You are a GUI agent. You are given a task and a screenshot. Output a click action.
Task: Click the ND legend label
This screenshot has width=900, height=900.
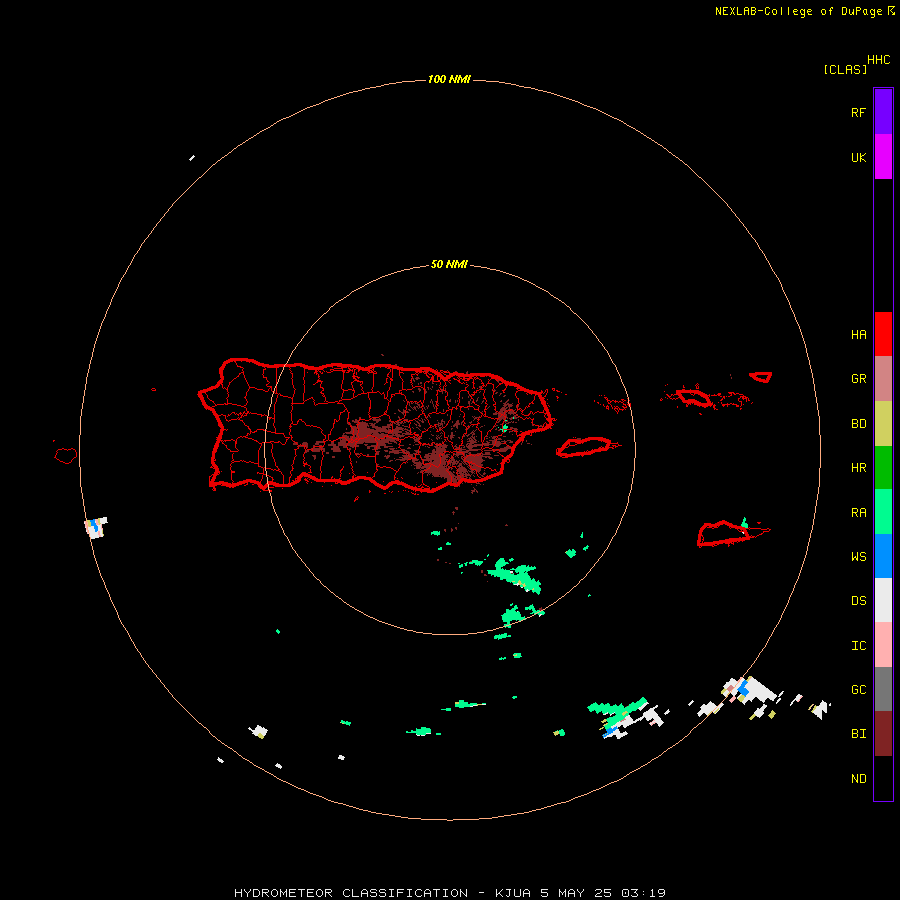click(x=858, y=779)
